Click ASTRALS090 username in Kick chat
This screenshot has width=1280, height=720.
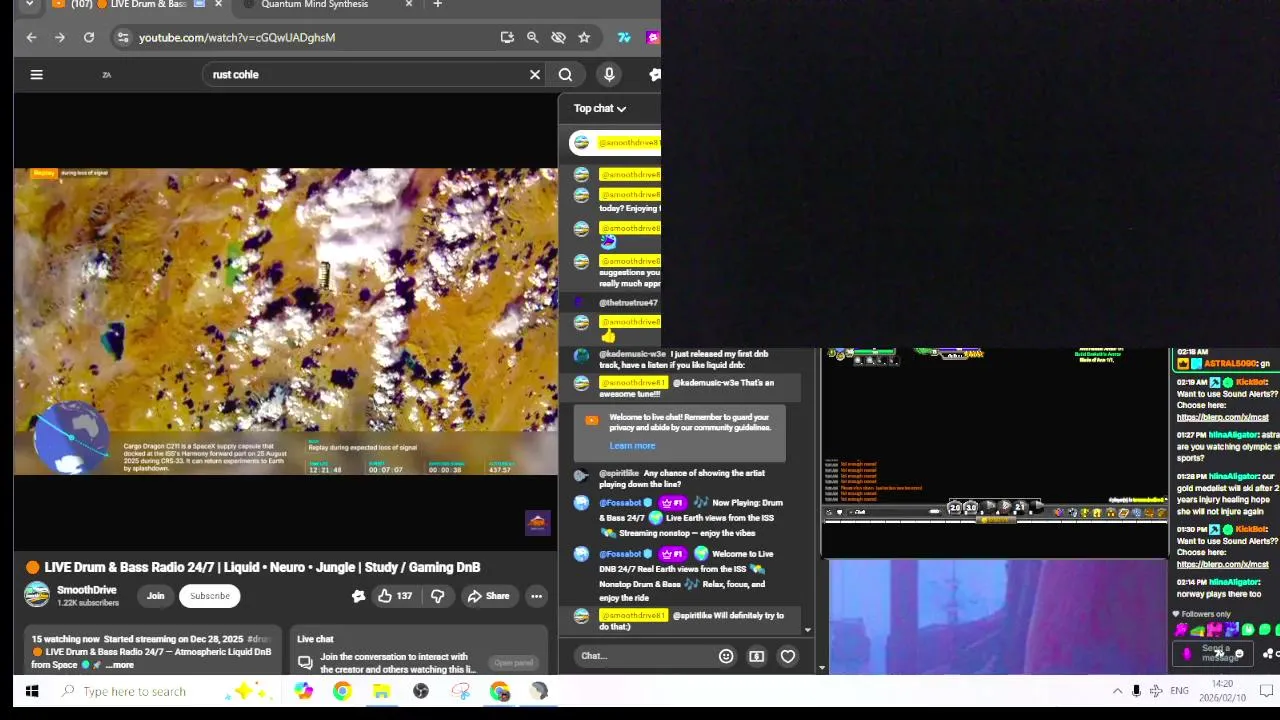tap(1229, 364)
